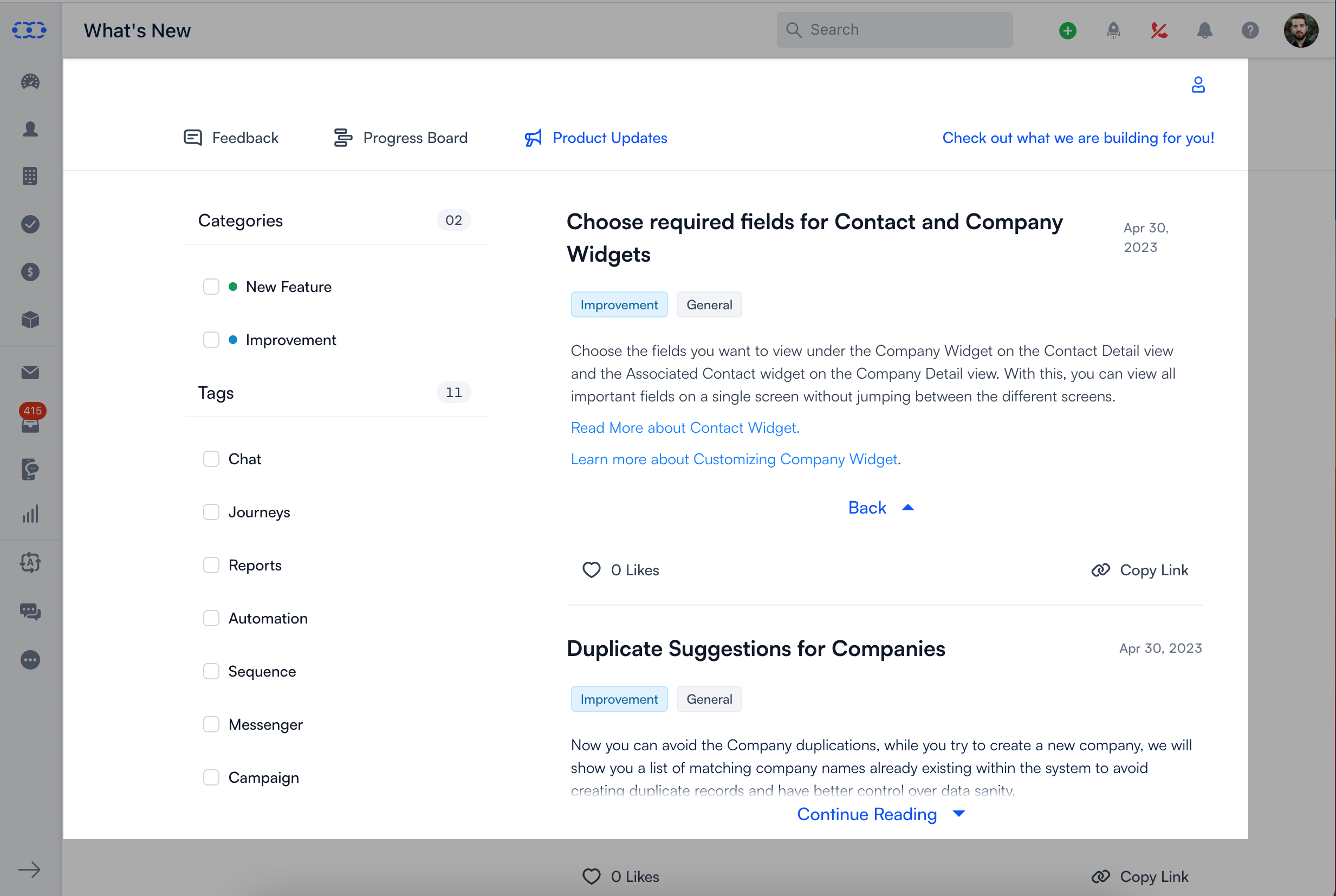This screenshot has height=896, width=1336.
Task: Select the Campaign tag checkbox
Action: pos(211,777)
